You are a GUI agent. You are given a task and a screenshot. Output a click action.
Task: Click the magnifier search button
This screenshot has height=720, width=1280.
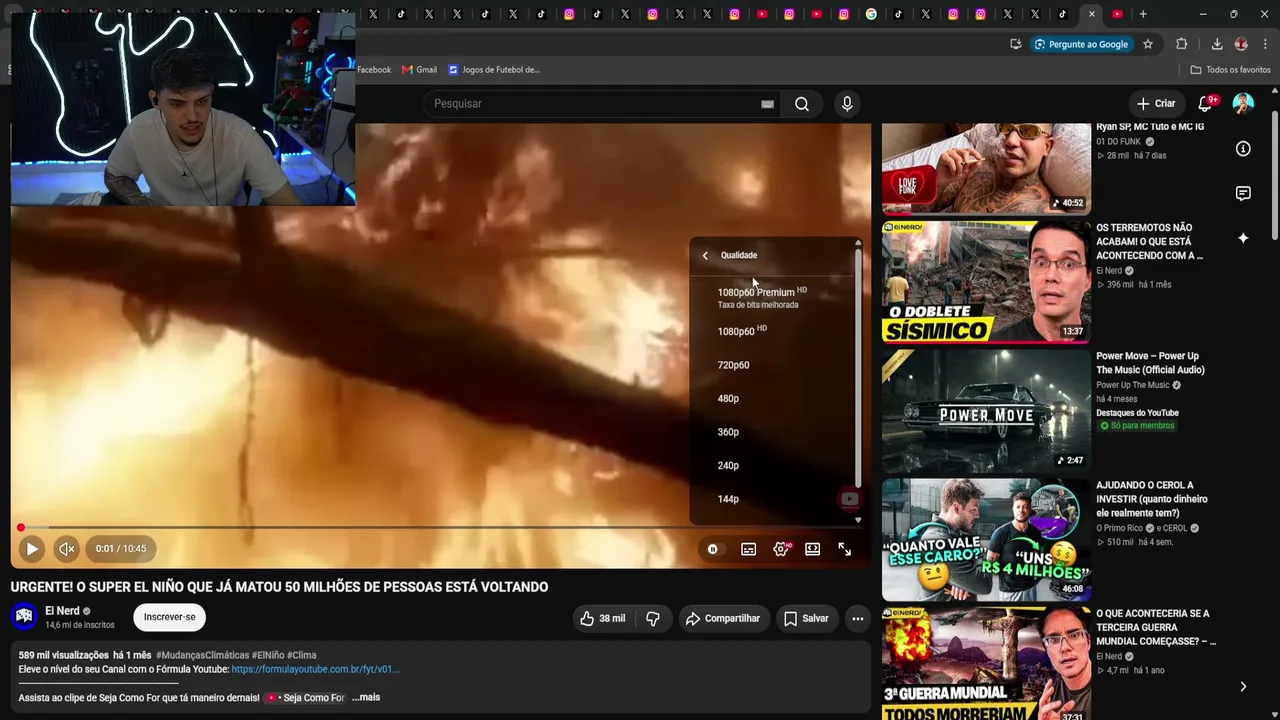tap(802, 104)
